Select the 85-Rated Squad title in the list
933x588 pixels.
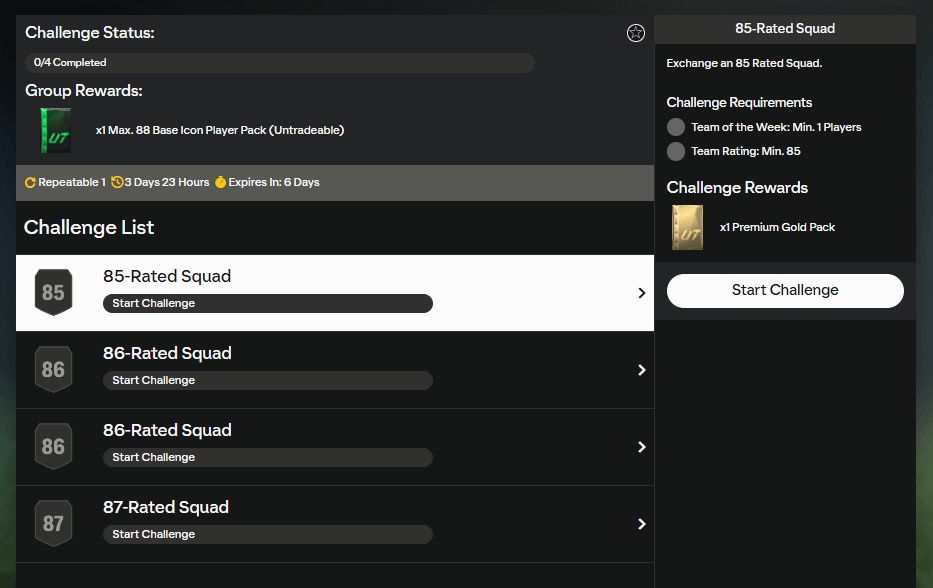click(167, 276)
